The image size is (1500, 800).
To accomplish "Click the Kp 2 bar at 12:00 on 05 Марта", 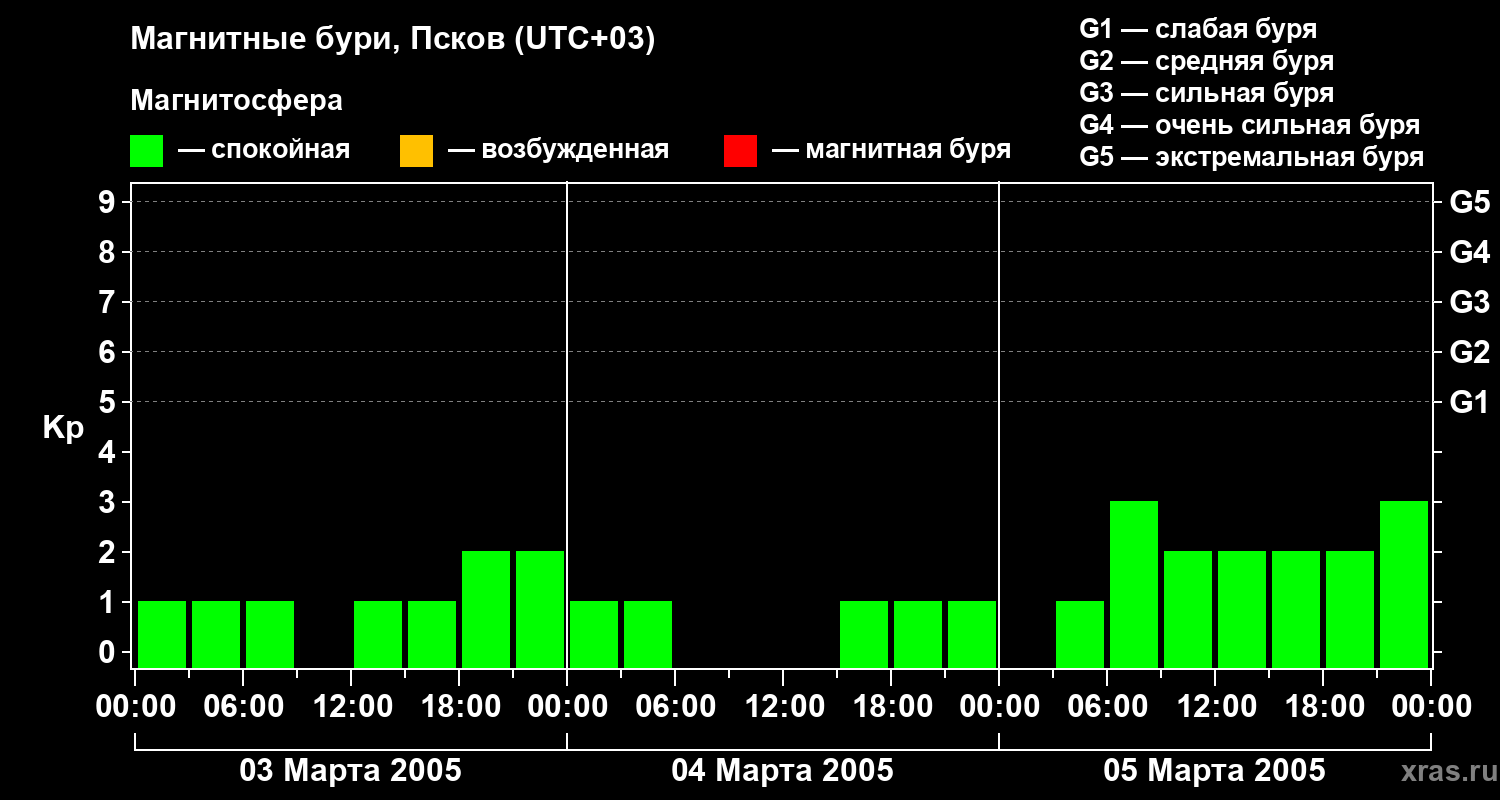I will [1242, 609].
